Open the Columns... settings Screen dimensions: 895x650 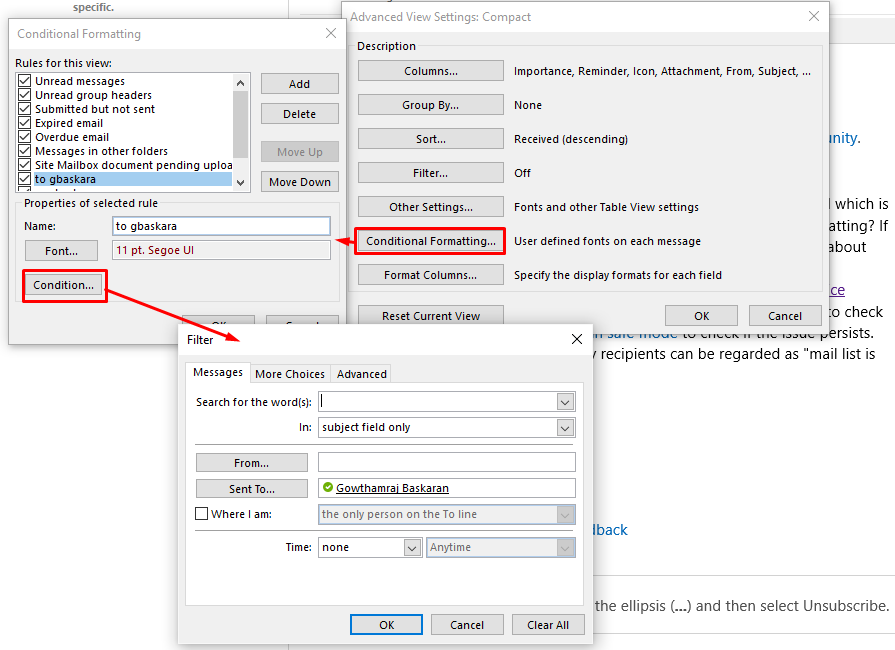coord(431,71)
